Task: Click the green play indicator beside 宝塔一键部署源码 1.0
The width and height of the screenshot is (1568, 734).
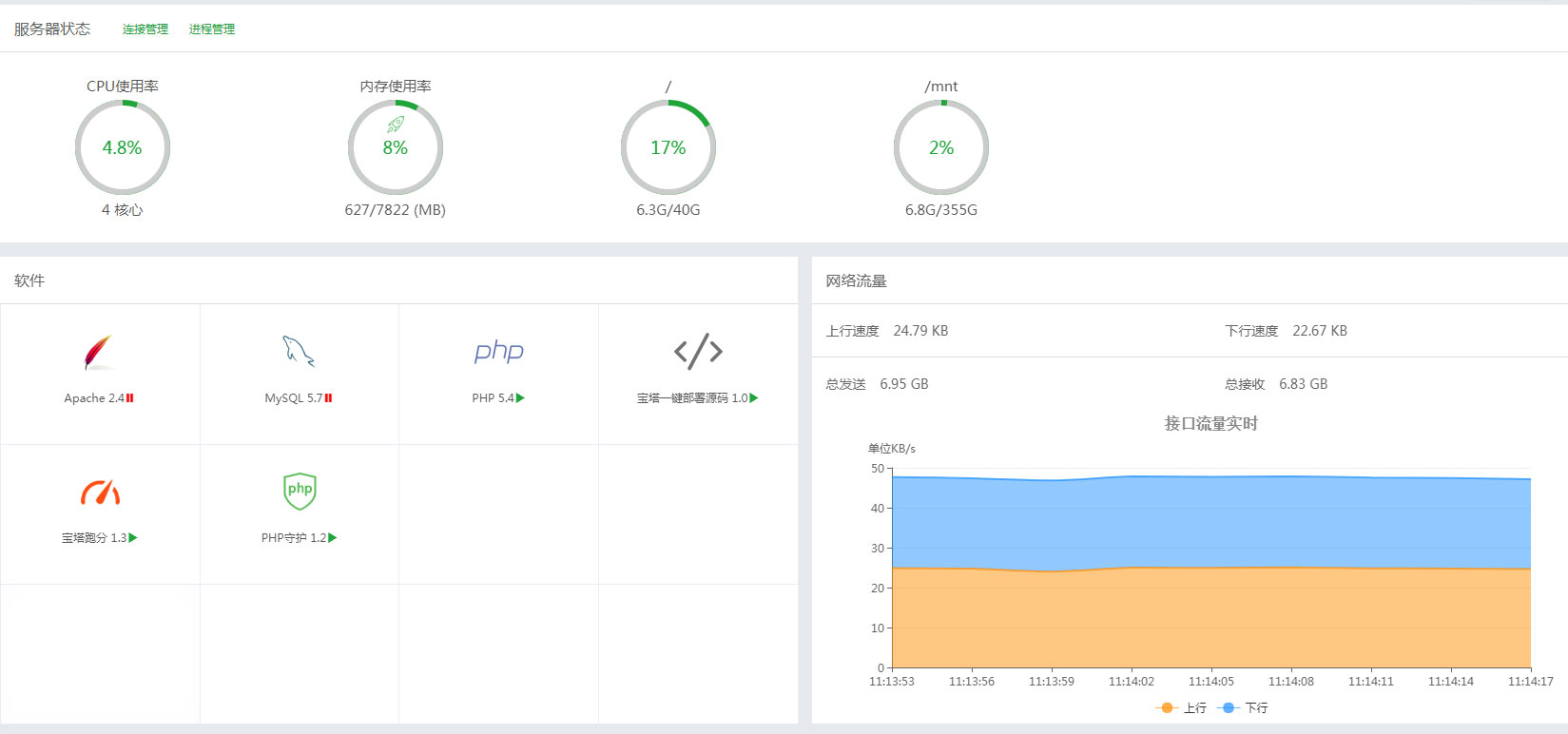Action: click(754, 398)
